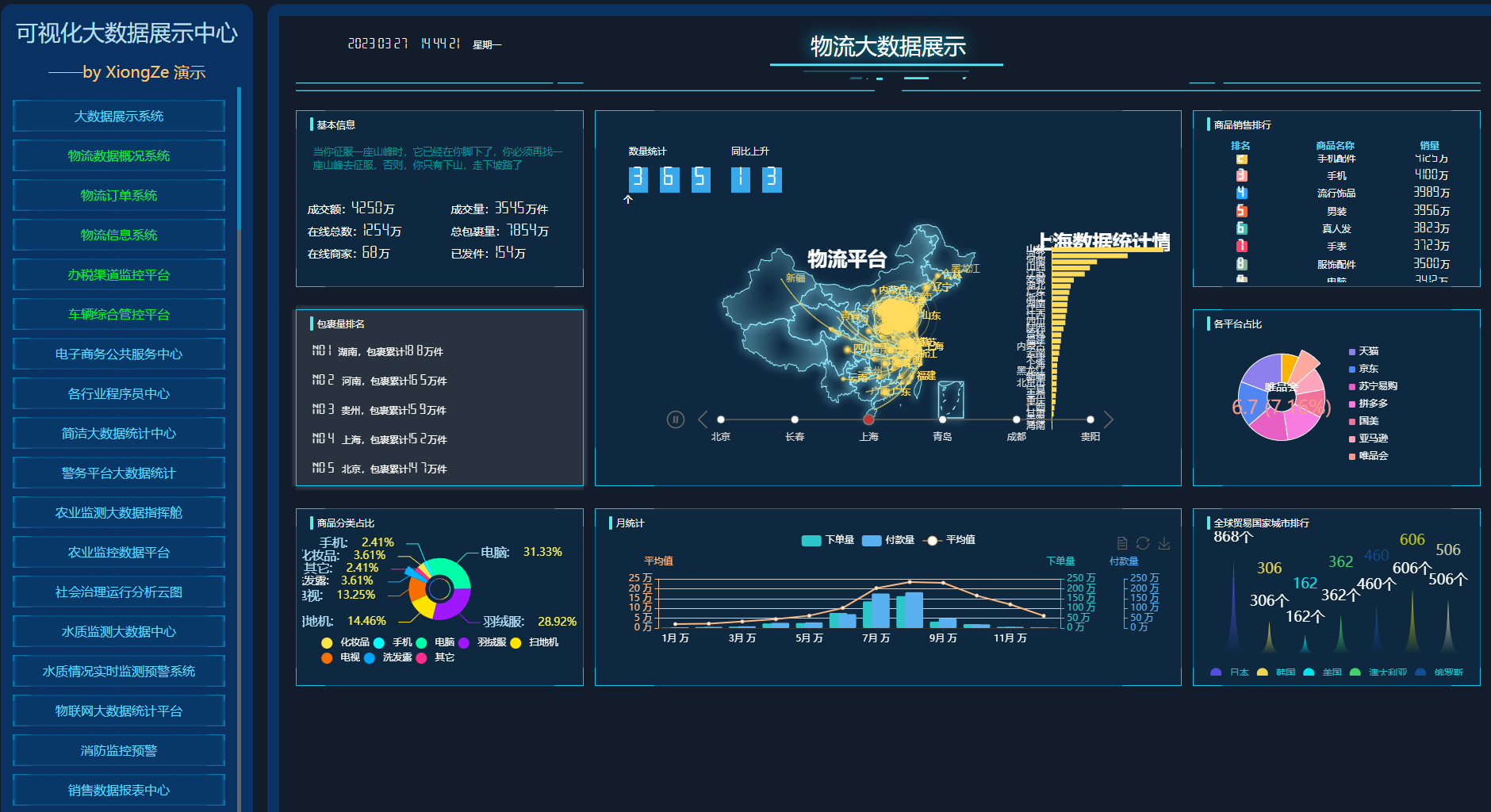The width and height of the screenshot is (1491, 812).
Task: Toggle 京东 legend in platform pie chart
Action: pyautogui.click(x=1363, y=369)
